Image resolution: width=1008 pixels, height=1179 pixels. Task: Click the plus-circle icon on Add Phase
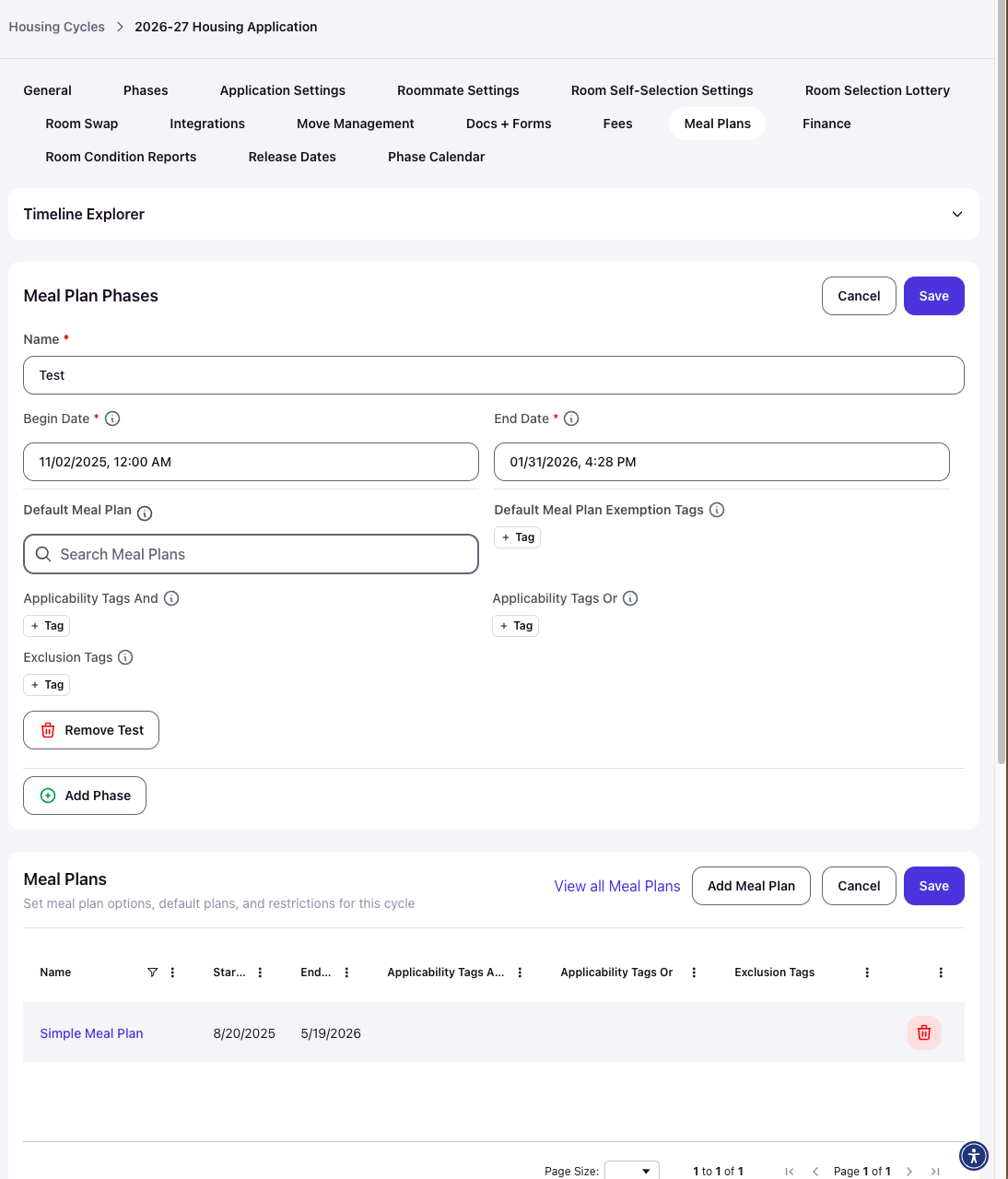pos(47,795)
